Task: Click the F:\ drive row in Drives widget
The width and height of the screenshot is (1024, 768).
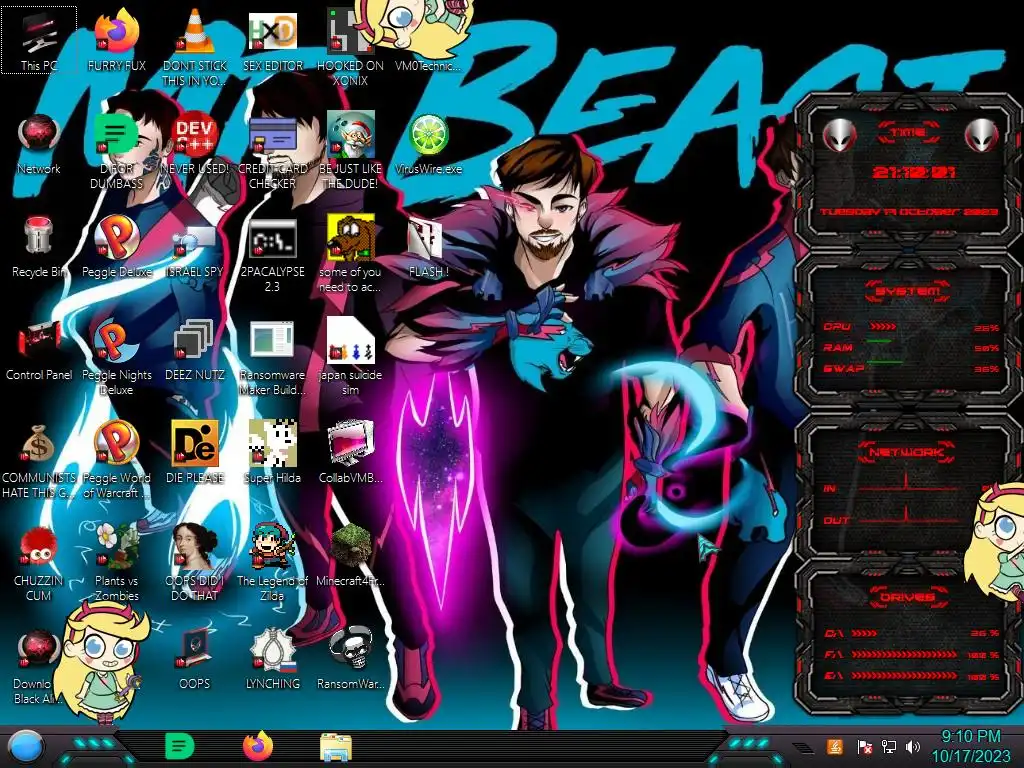Action: pyautogui.click(x=912, y=654)
